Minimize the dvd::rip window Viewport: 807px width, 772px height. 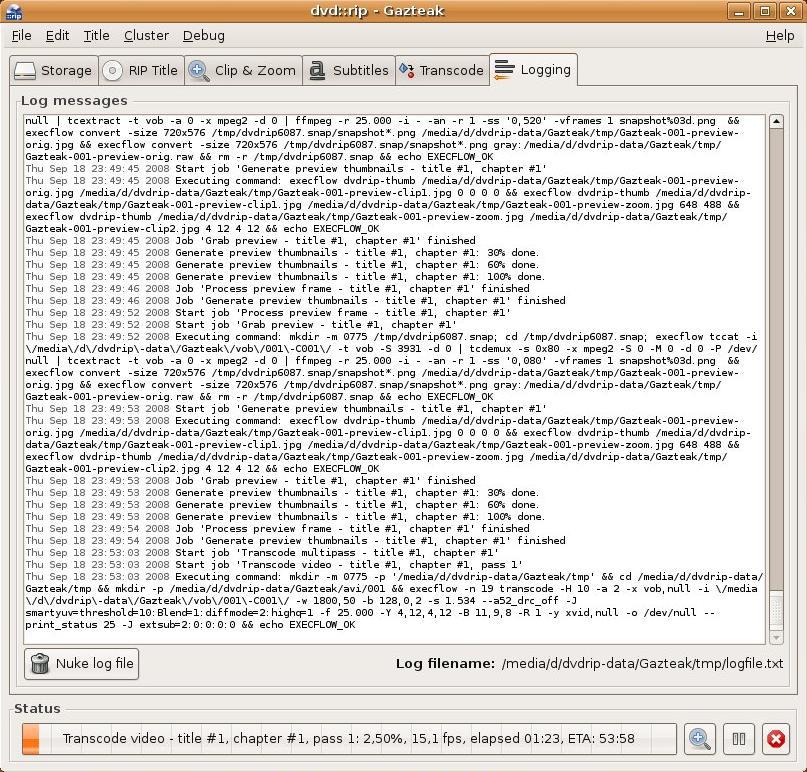pos(739,11)
